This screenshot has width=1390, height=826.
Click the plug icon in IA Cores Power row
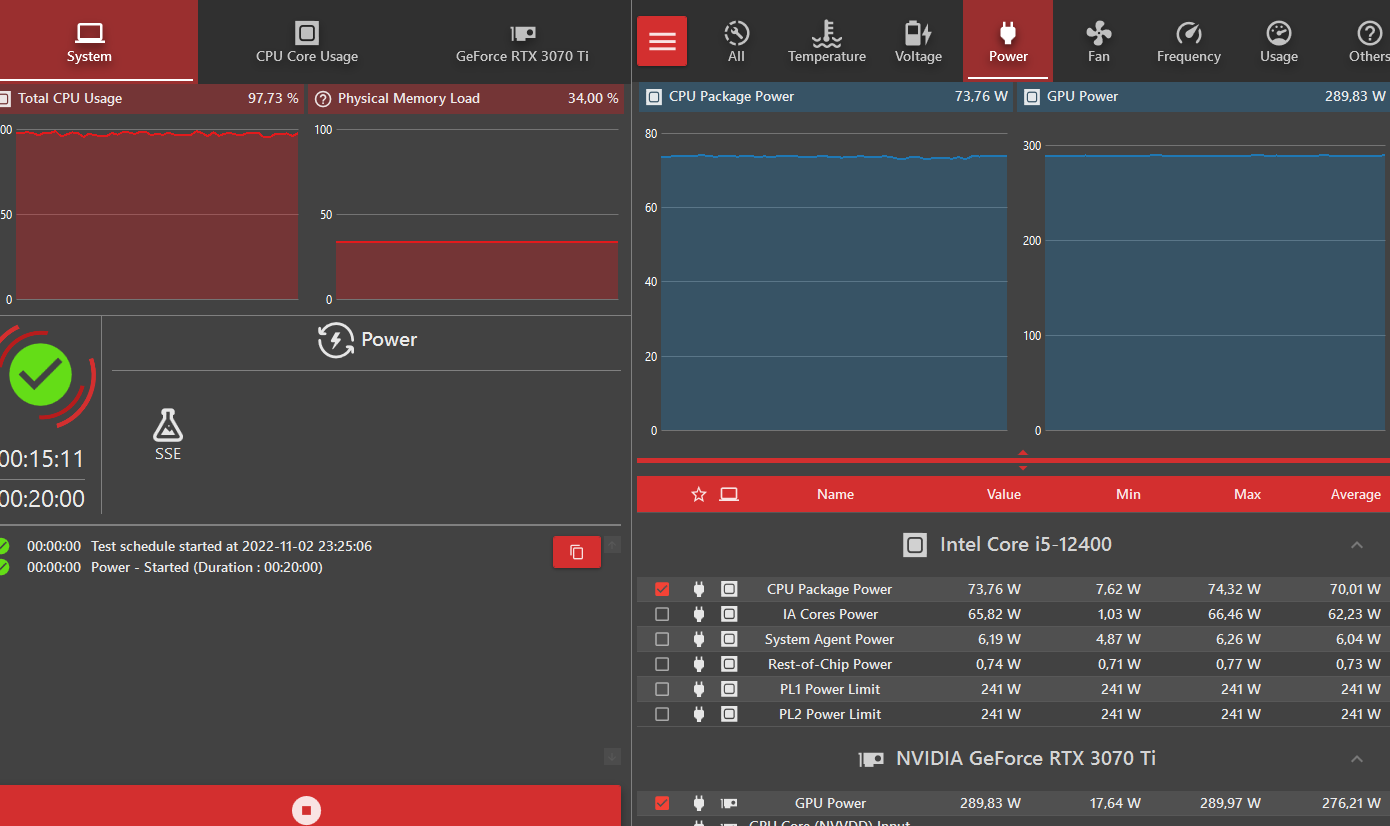699,614
